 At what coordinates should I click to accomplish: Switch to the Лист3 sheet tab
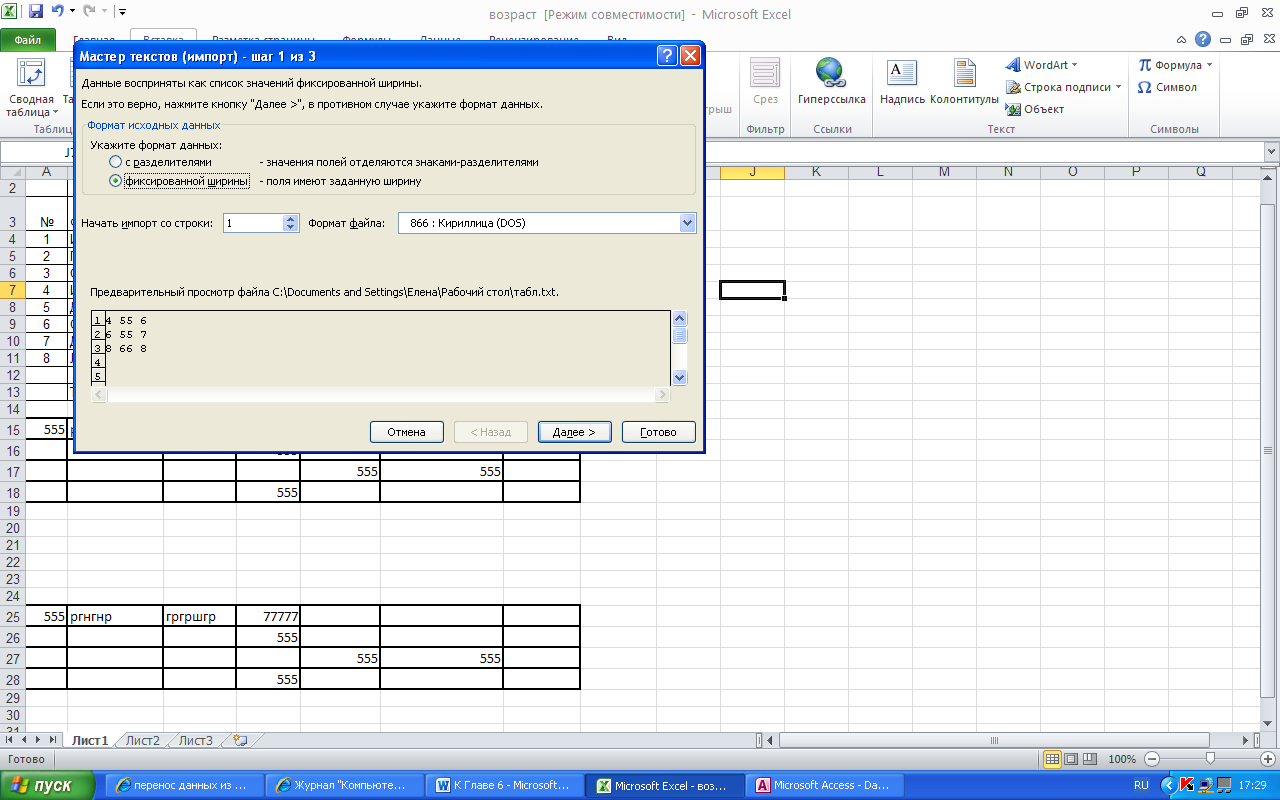click(195, 740)
